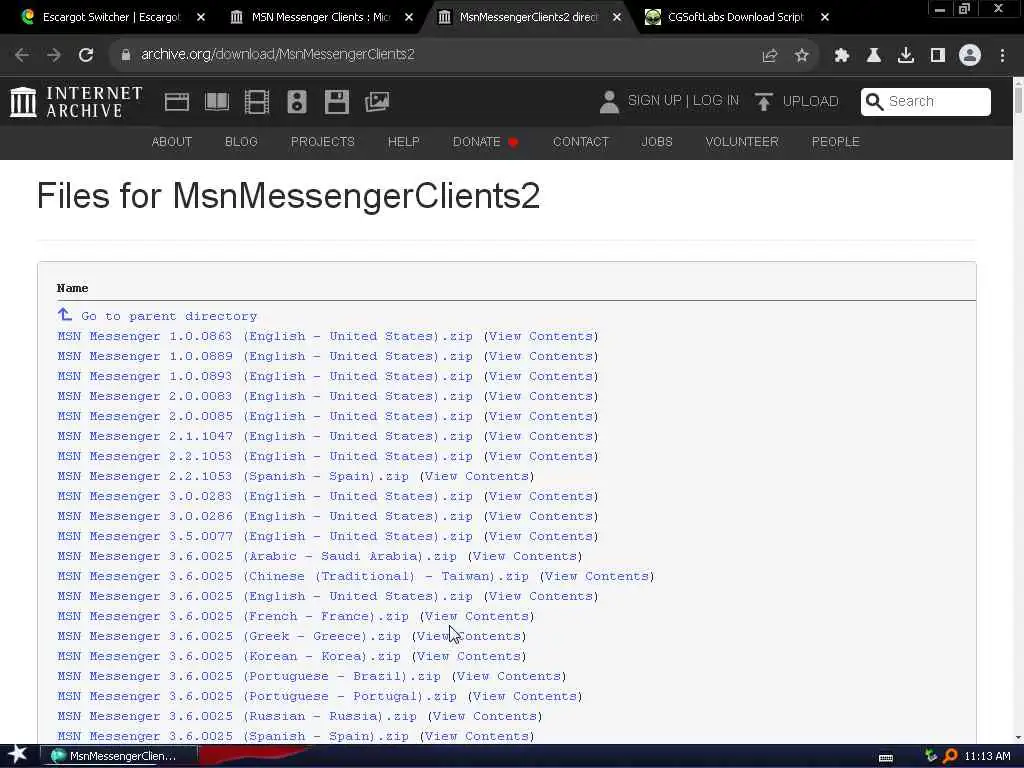Click the UPLOAD link text
This screenshot has height=768, width=1024.
pyautogui.click(x=810, y=101)
